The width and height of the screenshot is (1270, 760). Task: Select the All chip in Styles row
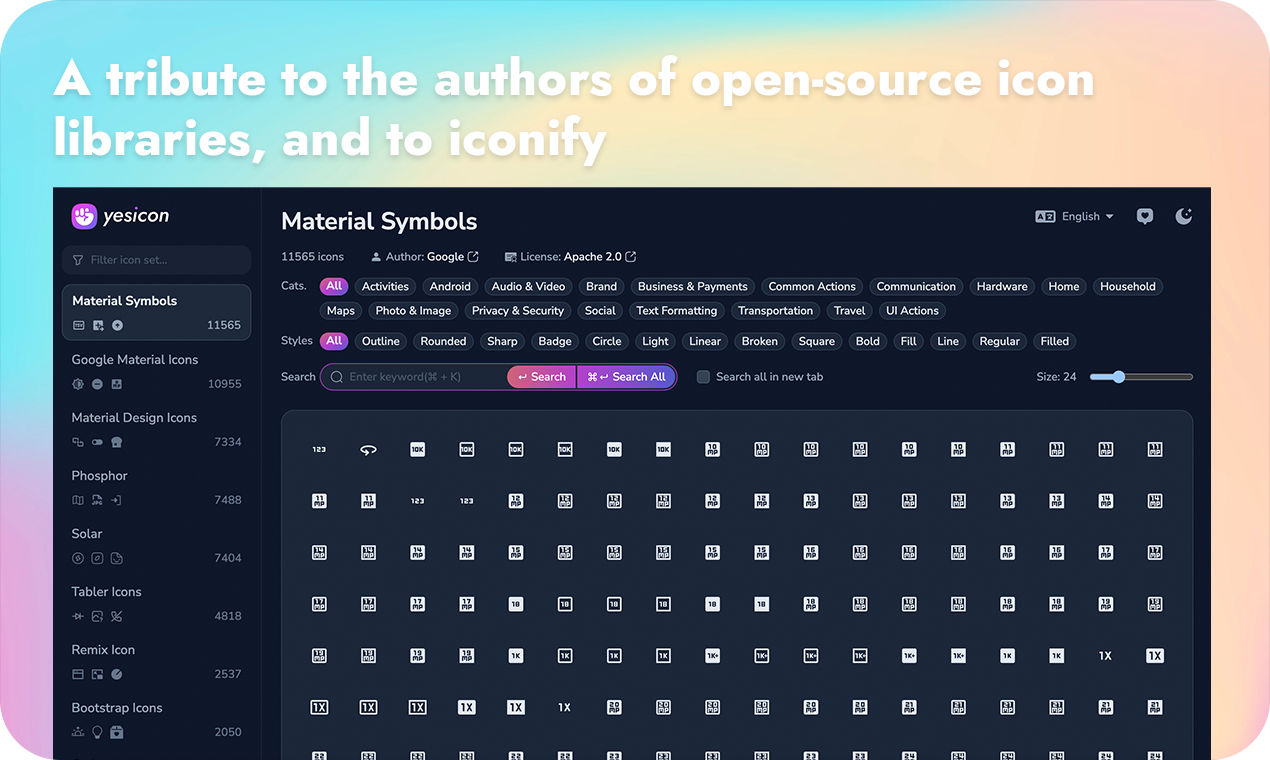click(334, 341)
